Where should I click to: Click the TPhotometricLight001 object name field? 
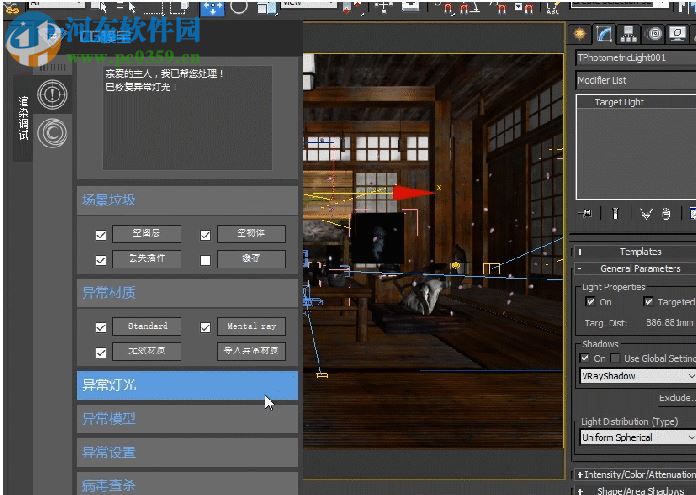click(636, 58)
